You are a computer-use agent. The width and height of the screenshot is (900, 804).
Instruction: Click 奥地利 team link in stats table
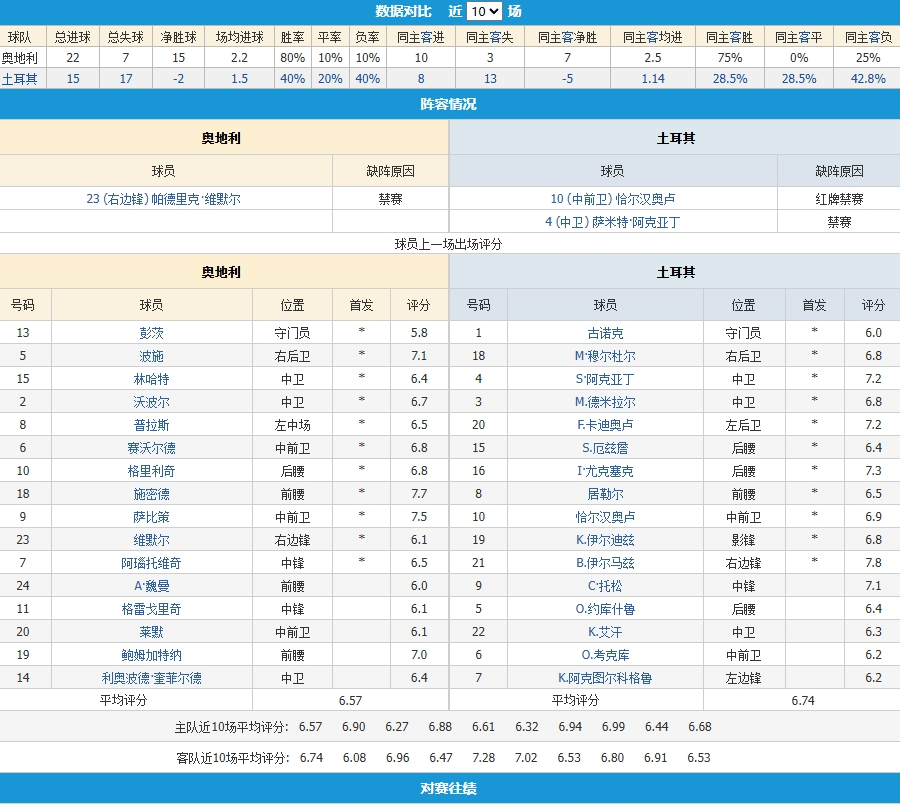click(19, 58)
